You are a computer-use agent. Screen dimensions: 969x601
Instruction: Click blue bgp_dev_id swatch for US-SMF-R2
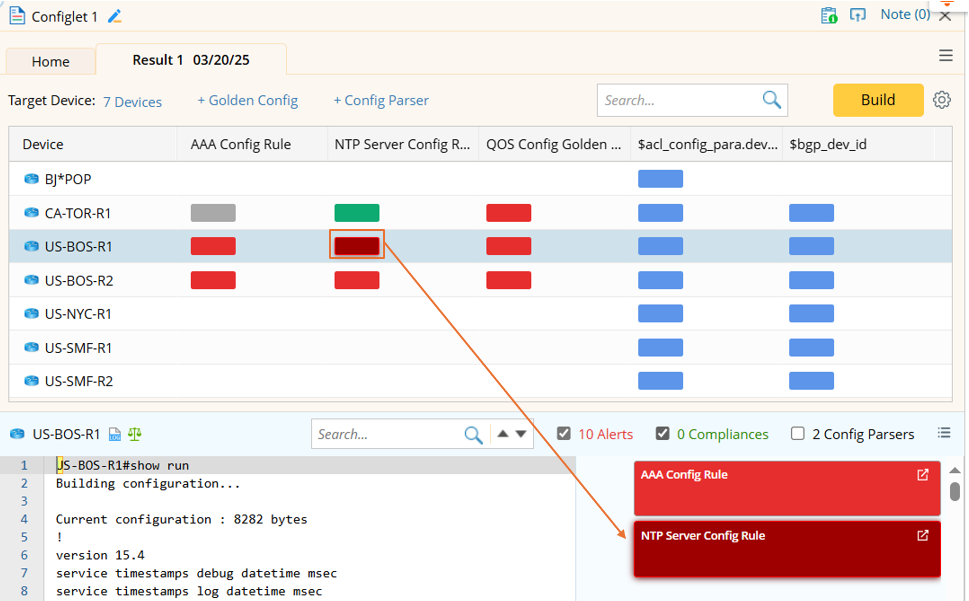pyautogui.click(x=811, y=381)
